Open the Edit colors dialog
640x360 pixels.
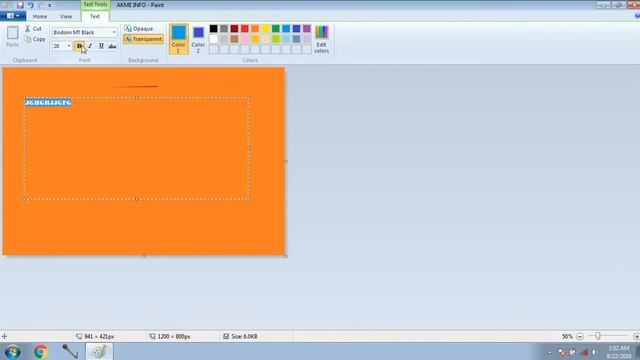tap(322, 39)
